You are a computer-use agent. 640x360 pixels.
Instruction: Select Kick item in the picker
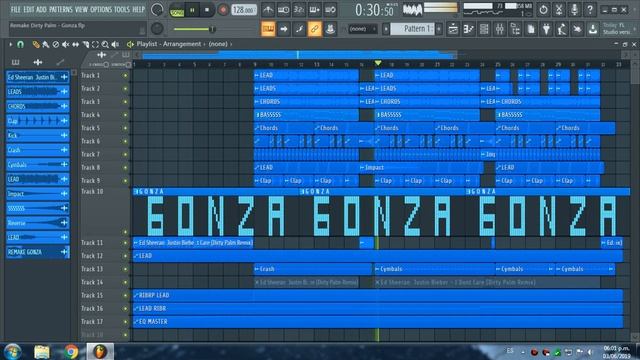(38, 135)
